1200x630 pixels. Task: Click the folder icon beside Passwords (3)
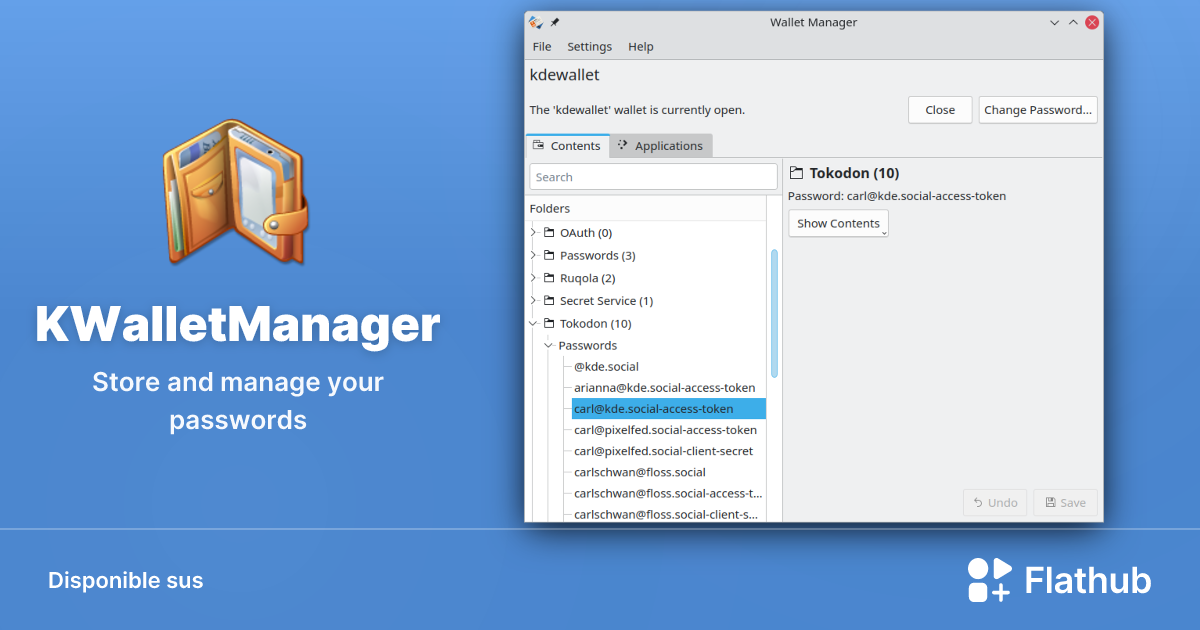[548, 255]
